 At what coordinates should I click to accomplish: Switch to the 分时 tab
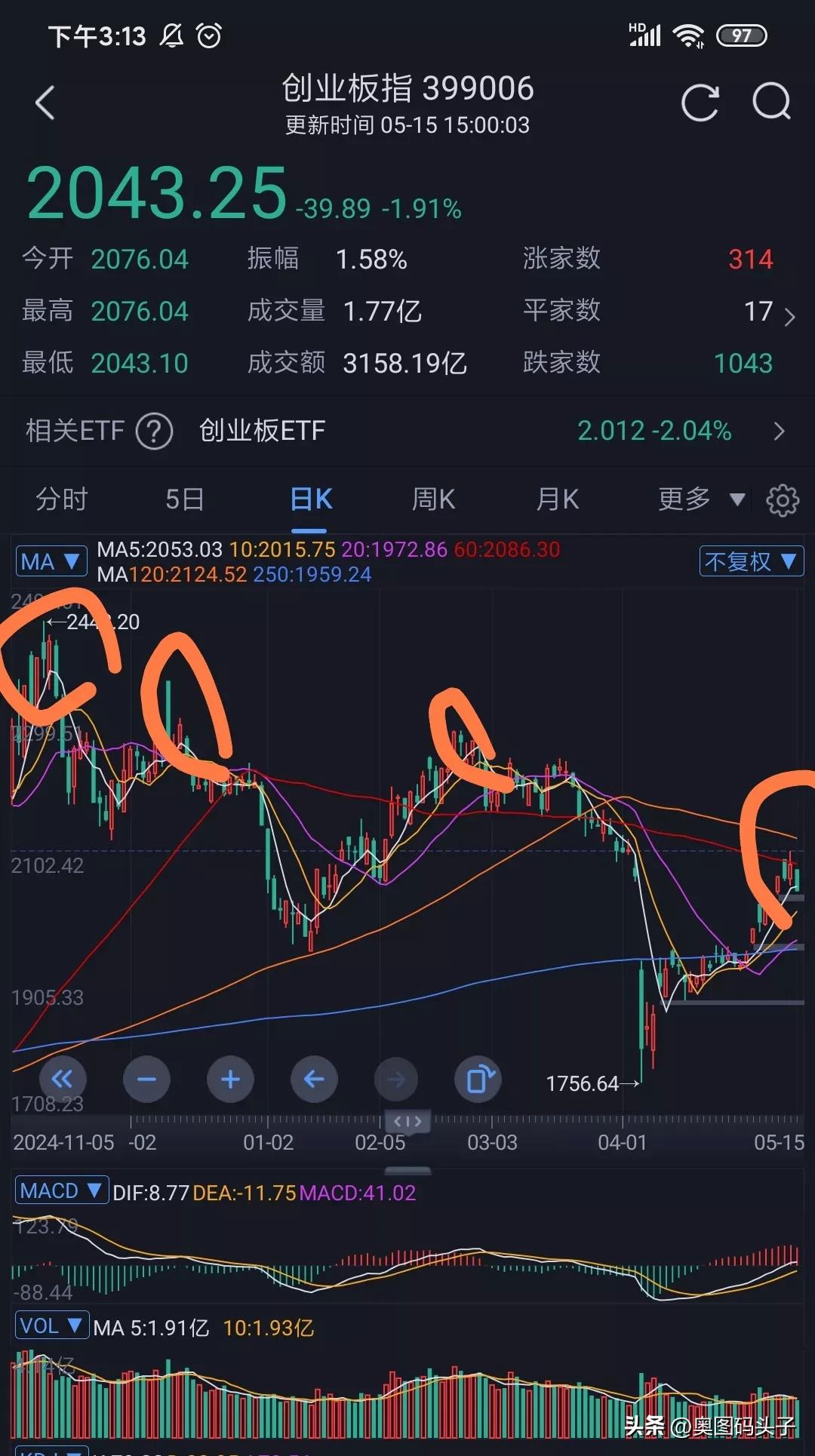tap(62, 499)
